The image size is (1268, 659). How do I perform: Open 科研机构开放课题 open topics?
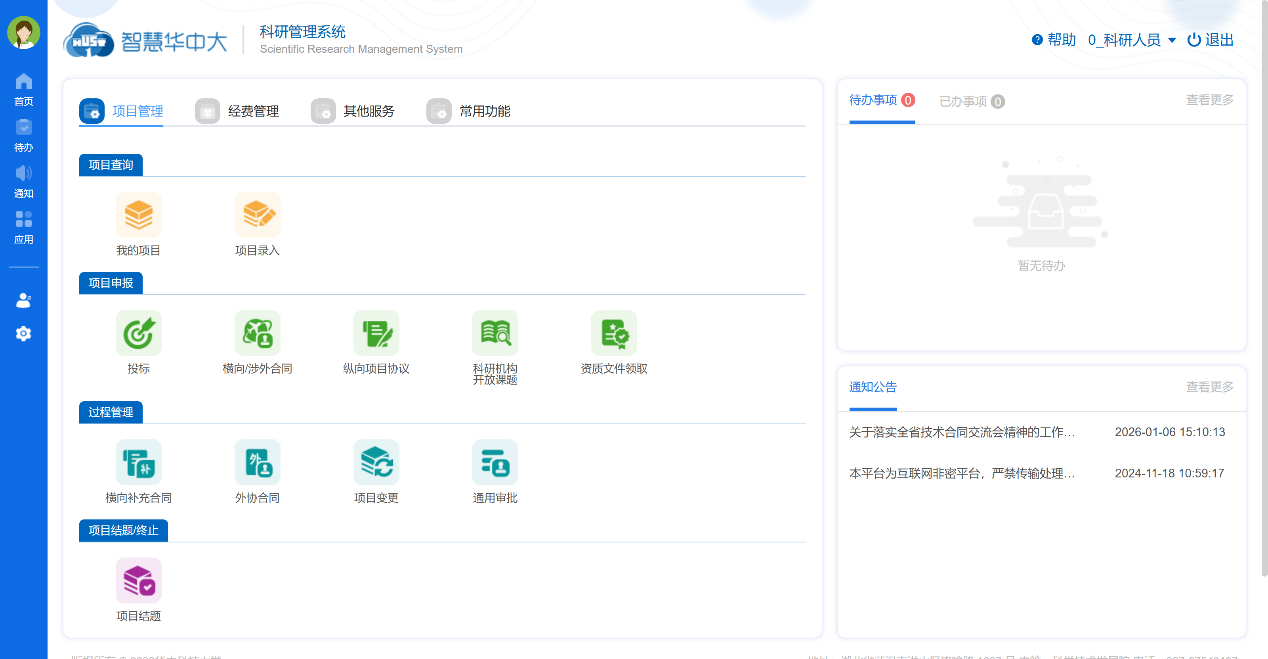[494, 340]
